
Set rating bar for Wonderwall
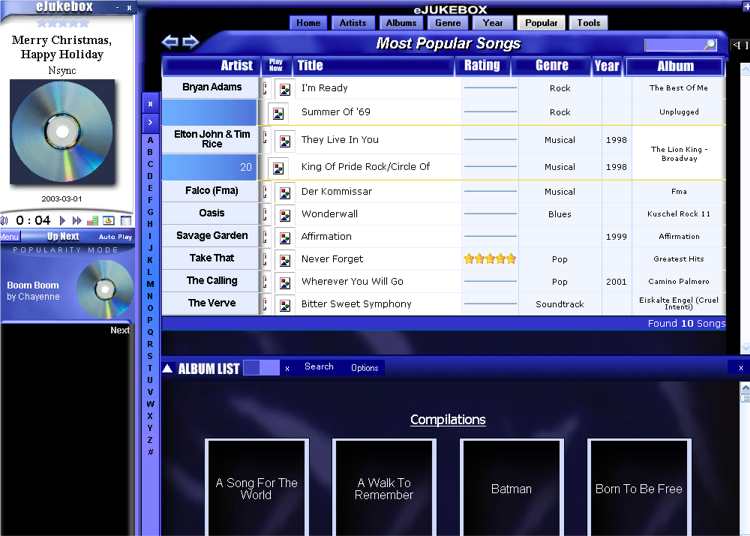point(490,214)
